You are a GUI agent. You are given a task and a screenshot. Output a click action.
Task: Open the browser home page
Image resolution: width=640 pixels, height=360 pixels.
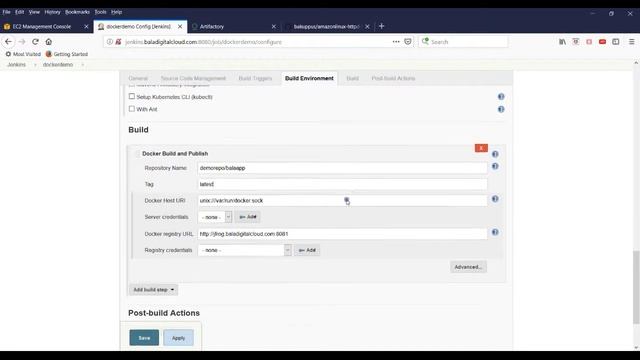pyautogui.click(x=49, y=42)
